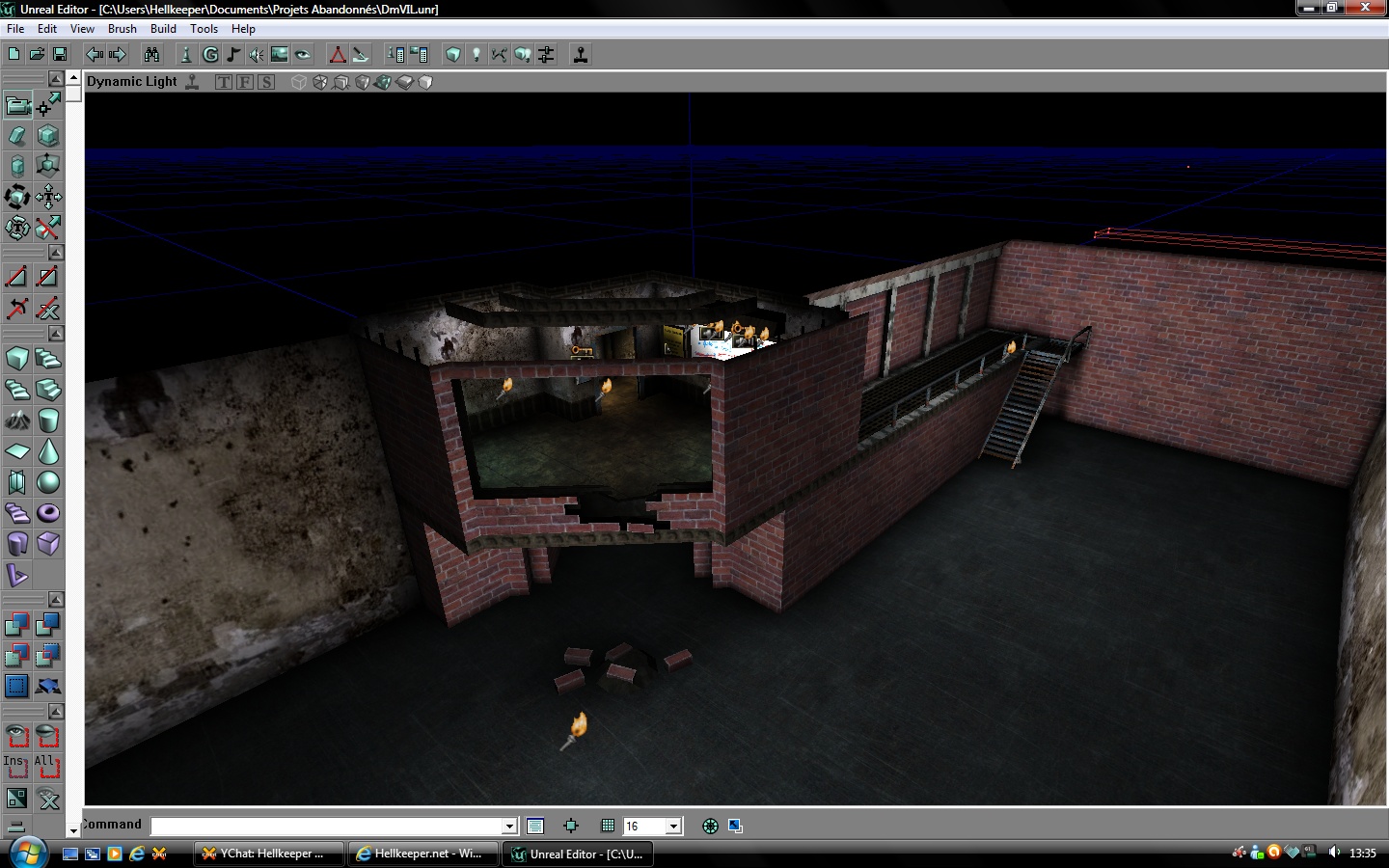The height and width of the screenshot is (868, 1389).
Task: Toggle the Front view F button
Action: point(245,82)
